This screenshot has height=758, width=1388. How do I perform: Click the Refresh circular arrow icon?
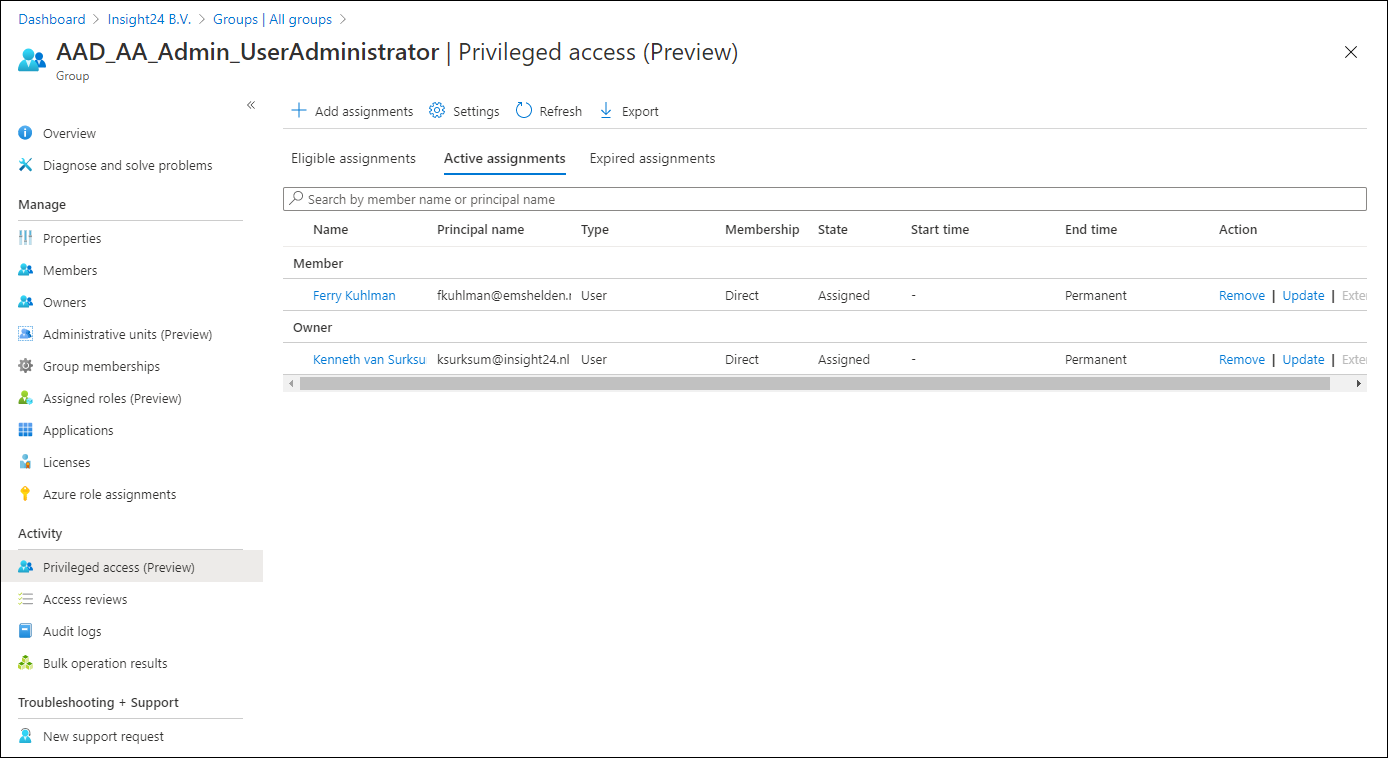tap(524, 111)
